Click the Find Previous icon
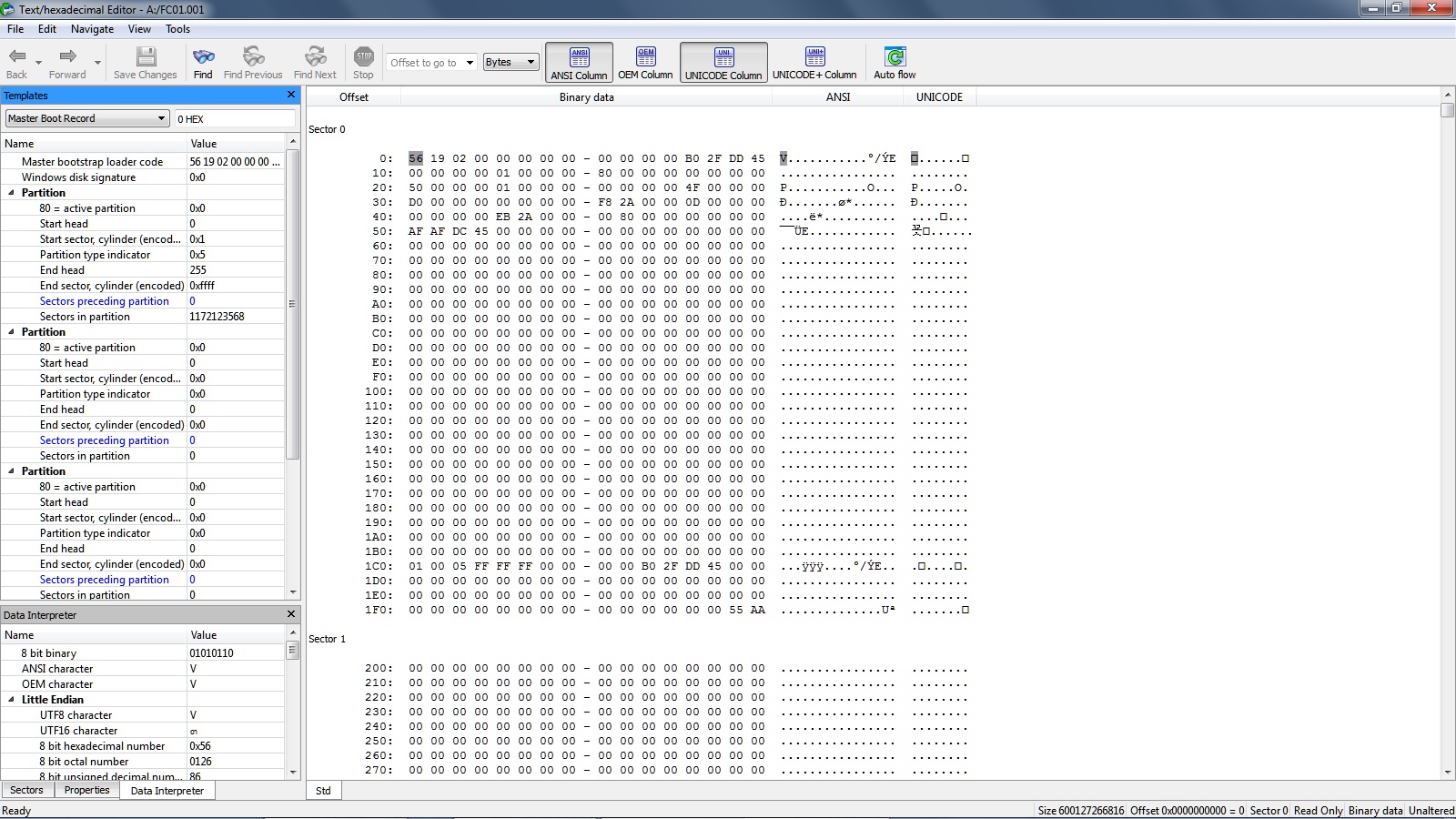Viewport: 1456px width, 819px height. click(253, 56)
